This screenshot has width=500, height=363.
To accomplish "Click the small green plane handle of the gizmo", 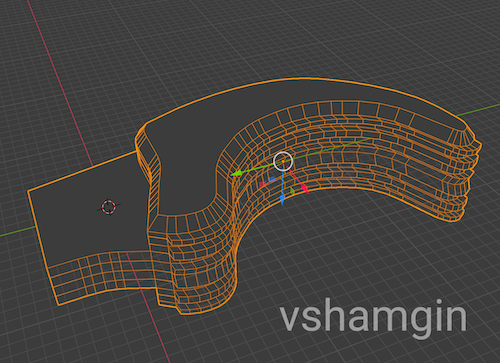I will [292, 191].
